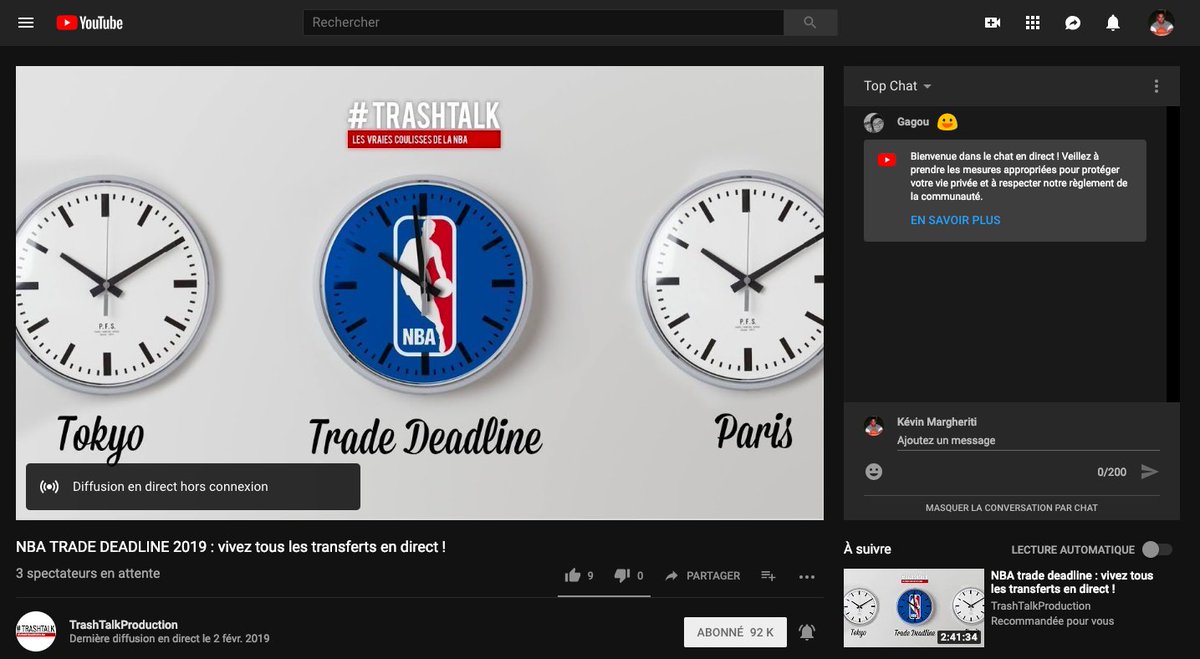This screenshot has height=659, width=1200.
Task: Open the emoji picker in chat
Action: point(874,471)
